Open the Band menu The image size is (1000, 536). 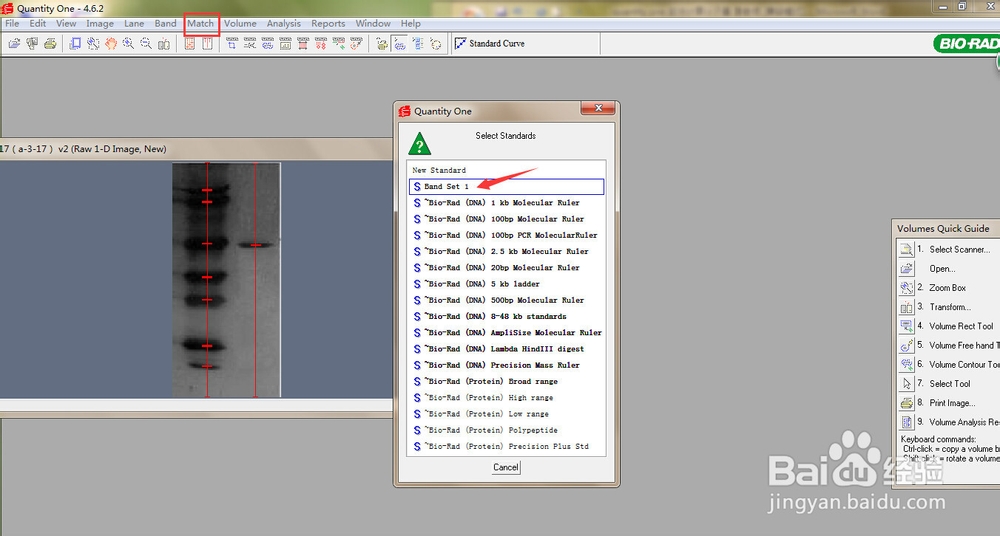[165, 24]
